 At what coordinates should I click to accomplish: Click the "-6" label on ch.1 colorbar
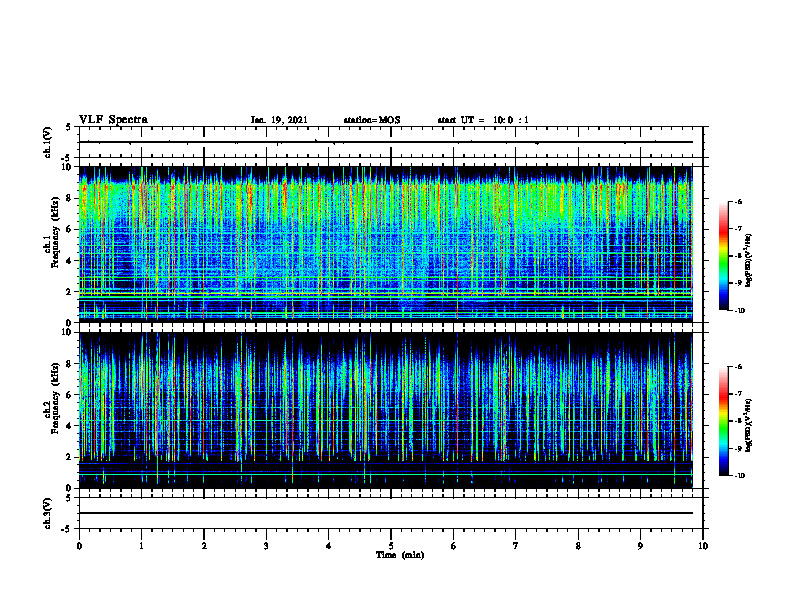(738, 202)
